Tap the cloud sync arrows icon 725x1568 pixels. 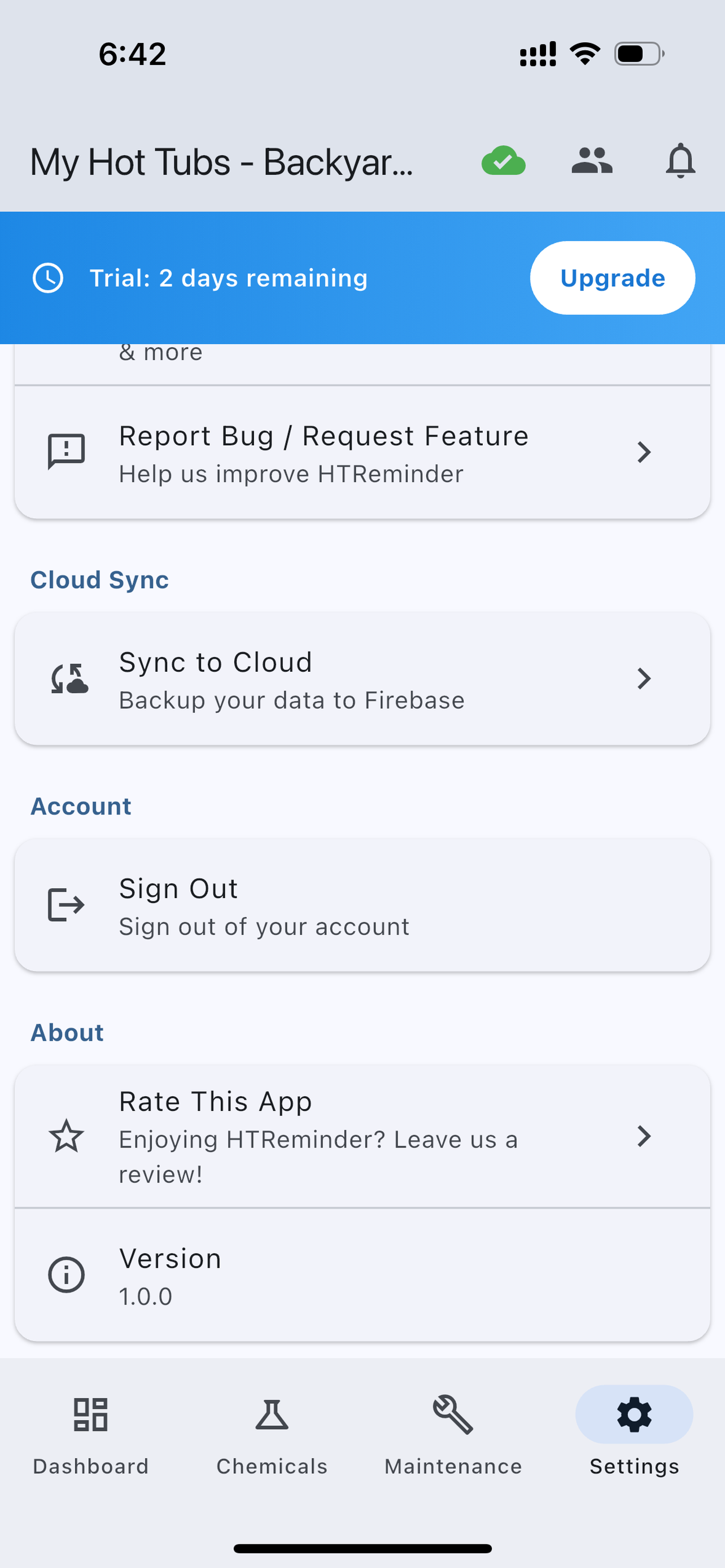[69, 678]
